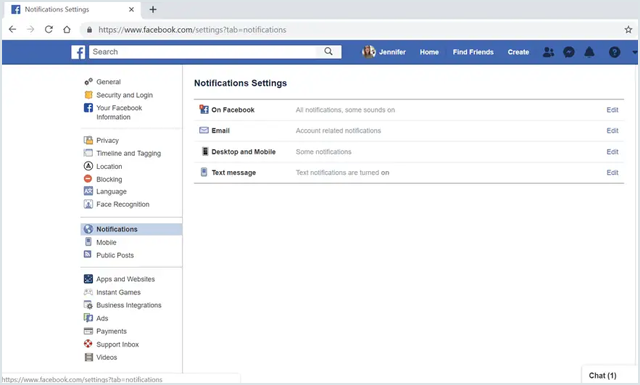Open Business Integrations settings
Viewport: 640px width, 385px height.
tap(129, 305)
